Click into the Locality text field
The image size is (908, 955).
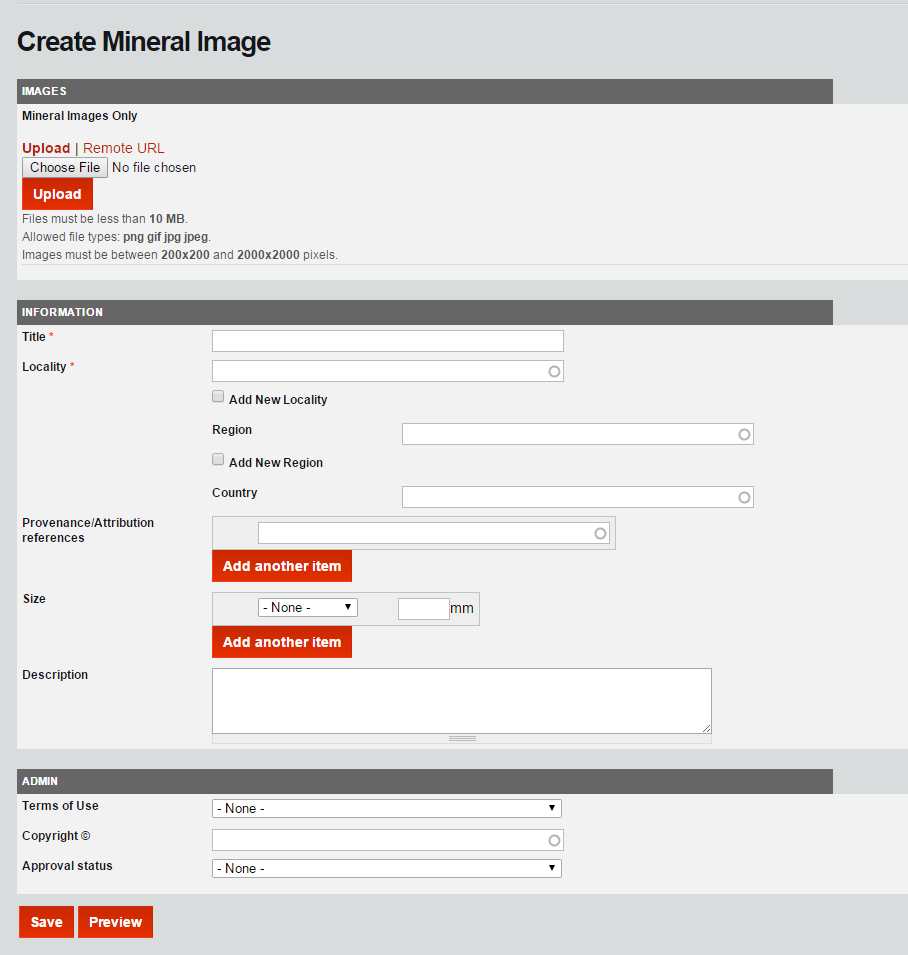388,371
